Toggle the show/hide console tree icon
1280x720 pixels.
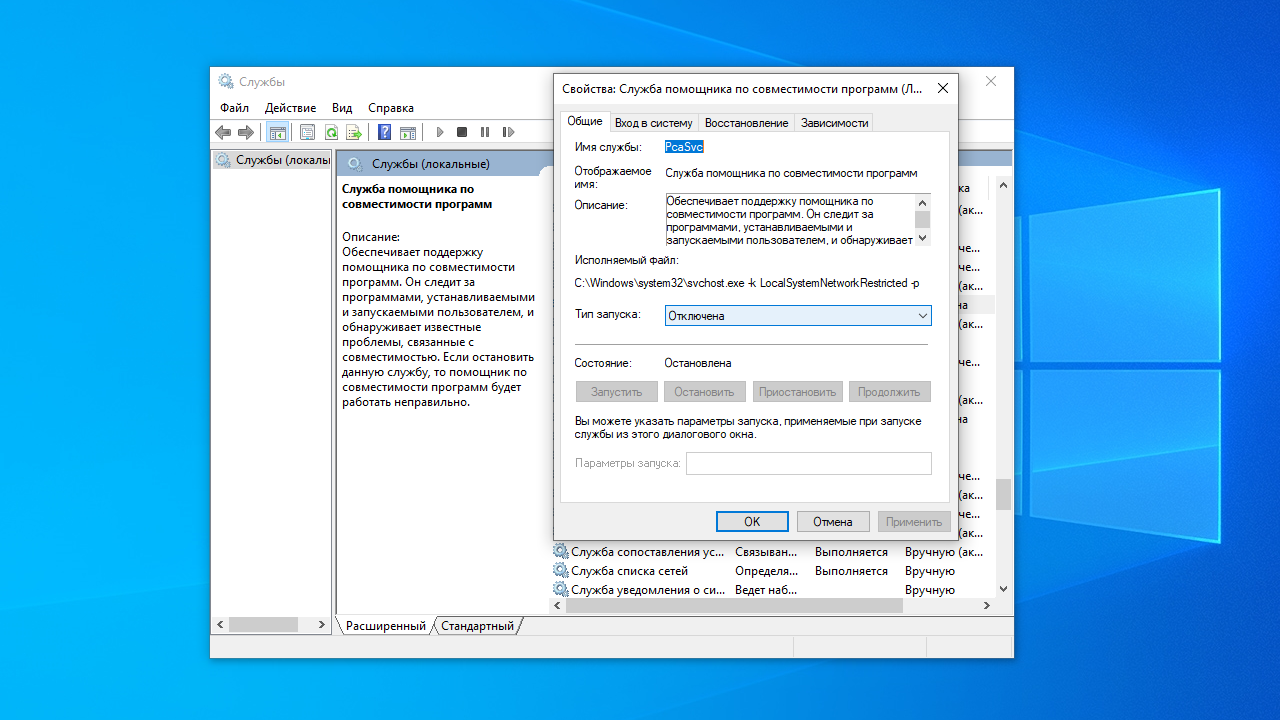pos(278,132)
